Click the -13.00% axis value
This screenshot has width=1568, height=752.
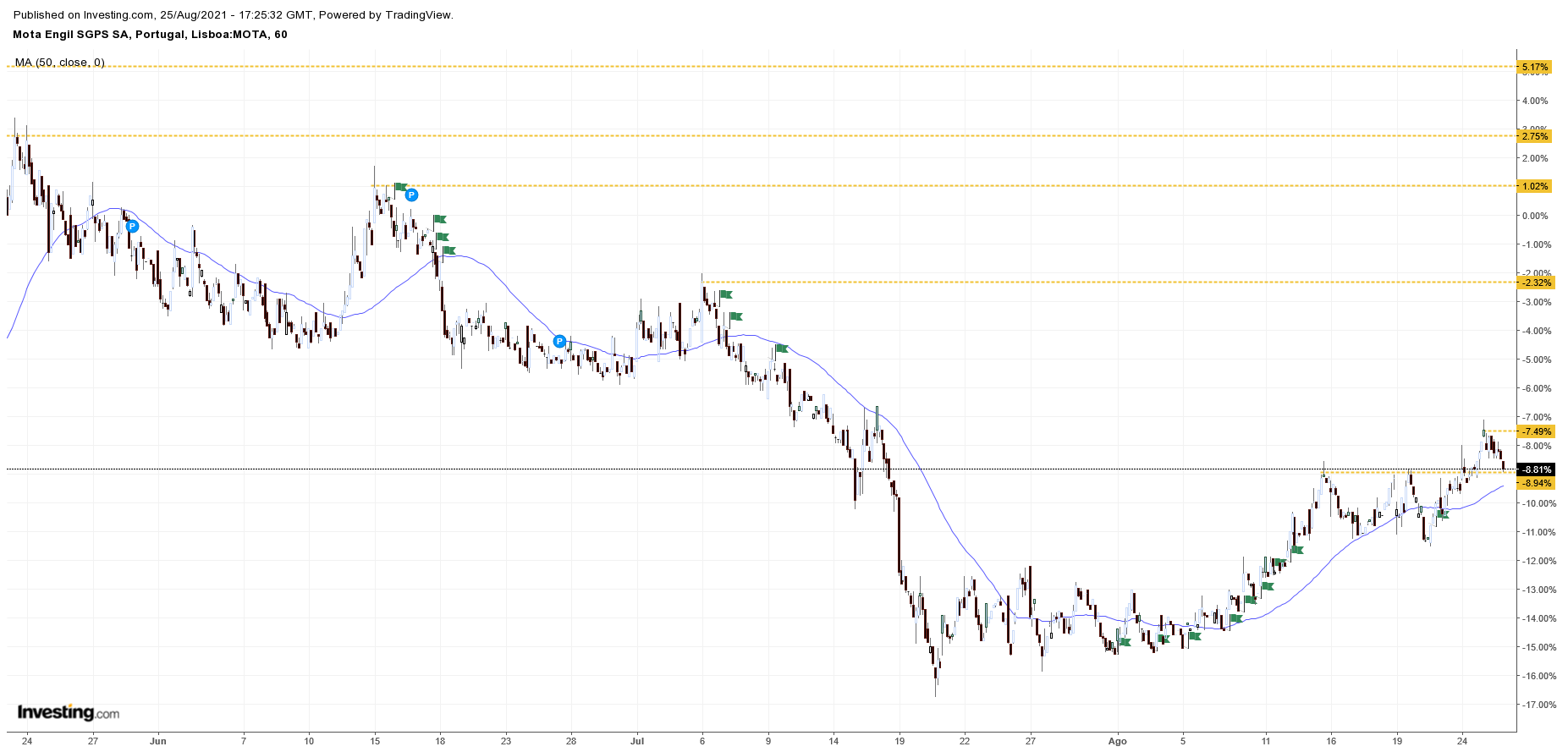point(1538,590)
